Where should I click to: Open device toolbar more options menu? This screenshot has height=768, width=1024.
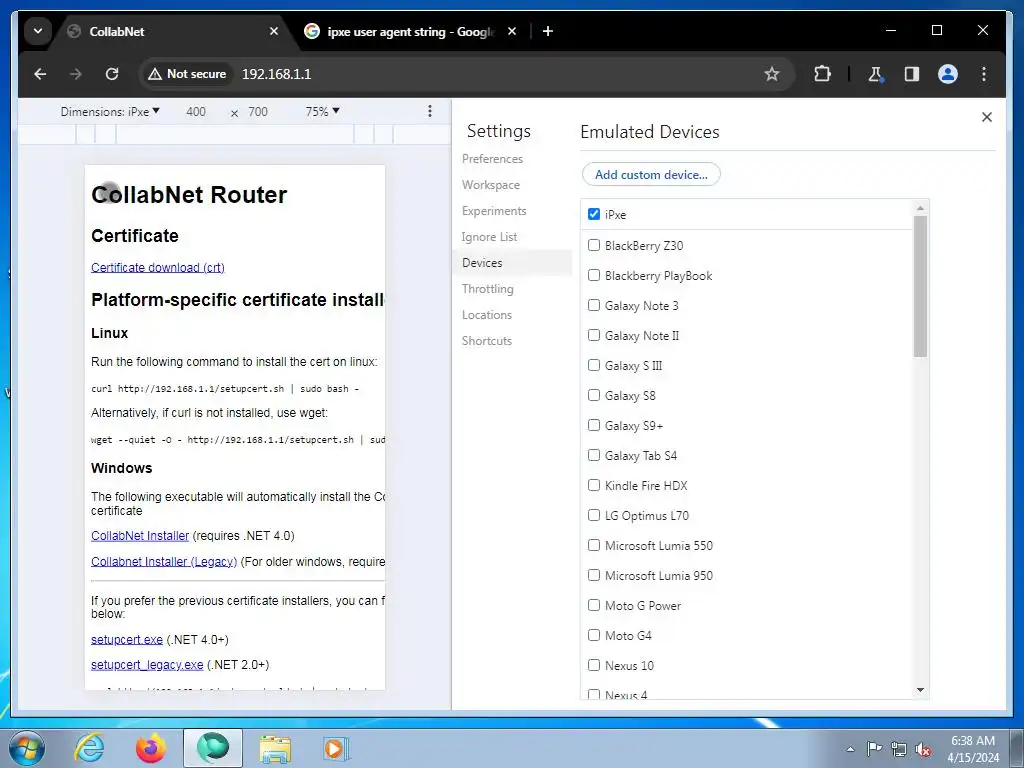point(430,112)
